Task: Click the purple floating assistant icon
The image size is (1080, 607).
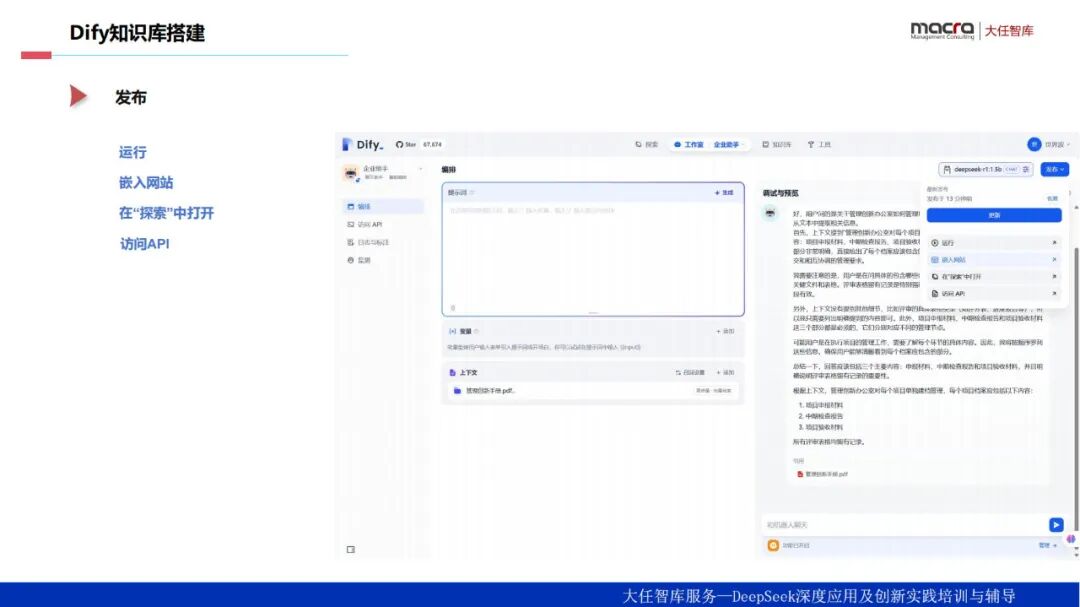Action: click(1070, 539)
